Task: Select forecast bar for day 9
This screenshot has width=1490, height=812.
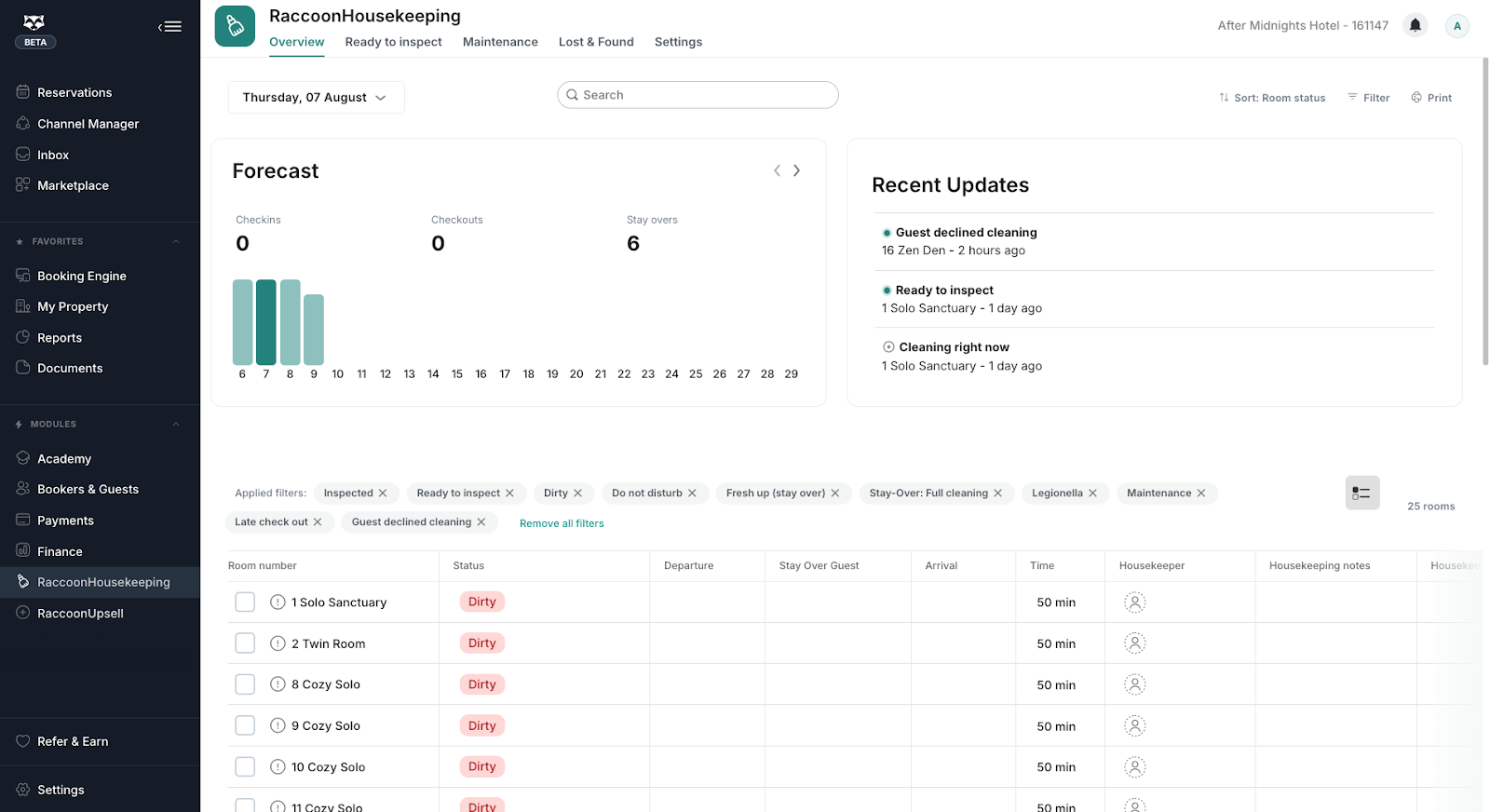Action: (314, 330)
